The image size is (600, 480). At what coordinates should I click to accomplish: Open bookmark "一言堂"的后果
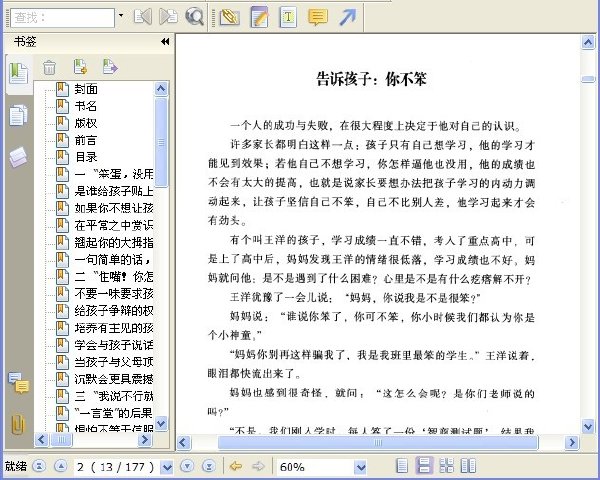pyautogui.click(x=114, y=413)
